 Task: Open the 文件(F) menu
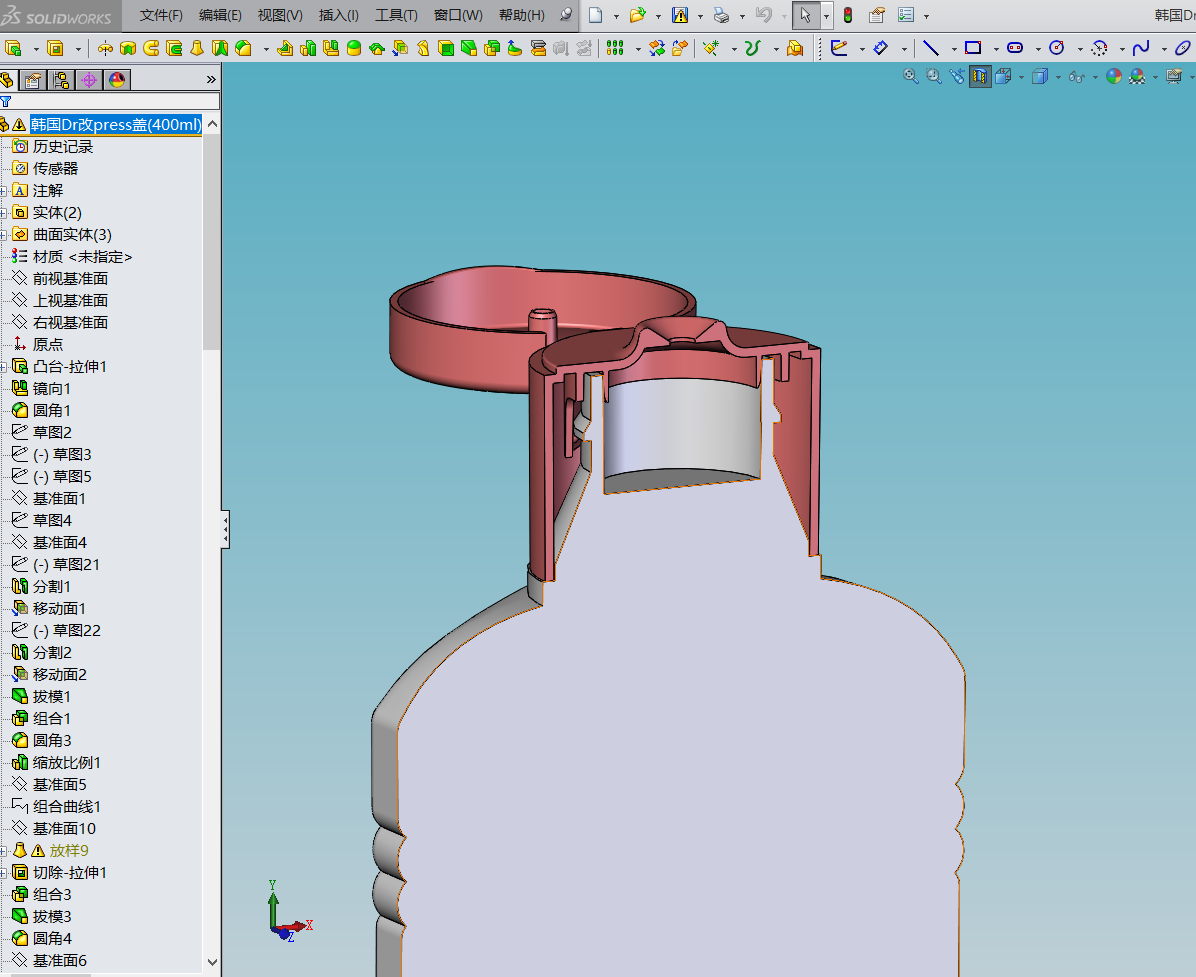click(161, 15)
